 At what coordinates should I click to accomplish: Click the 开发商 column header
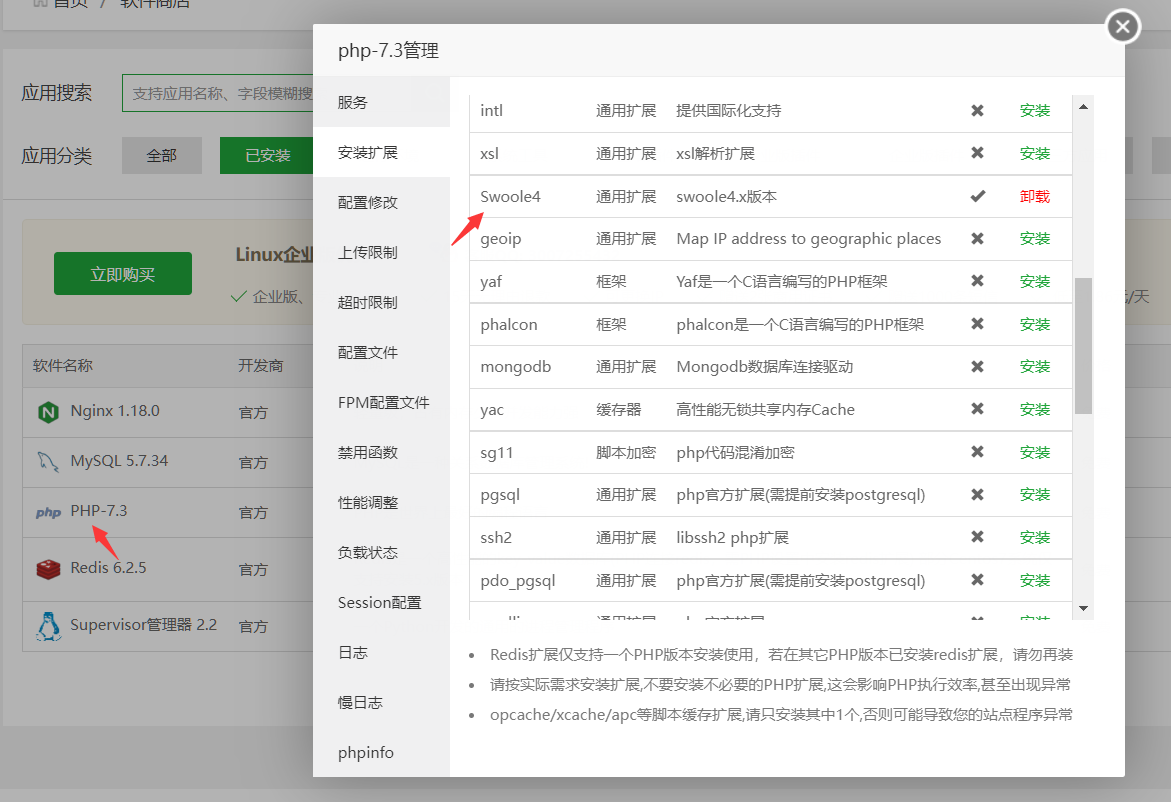tap(261, 365)
